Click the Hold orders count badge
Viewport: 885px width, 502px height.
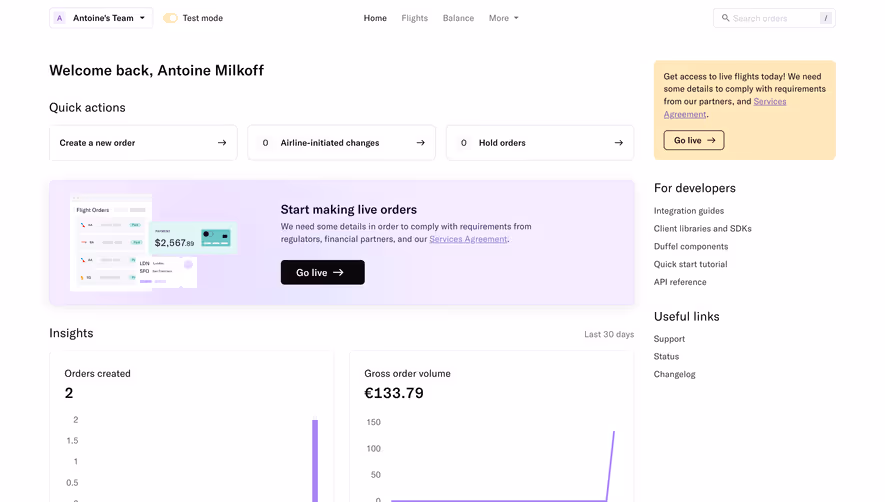tap(463, 143)
